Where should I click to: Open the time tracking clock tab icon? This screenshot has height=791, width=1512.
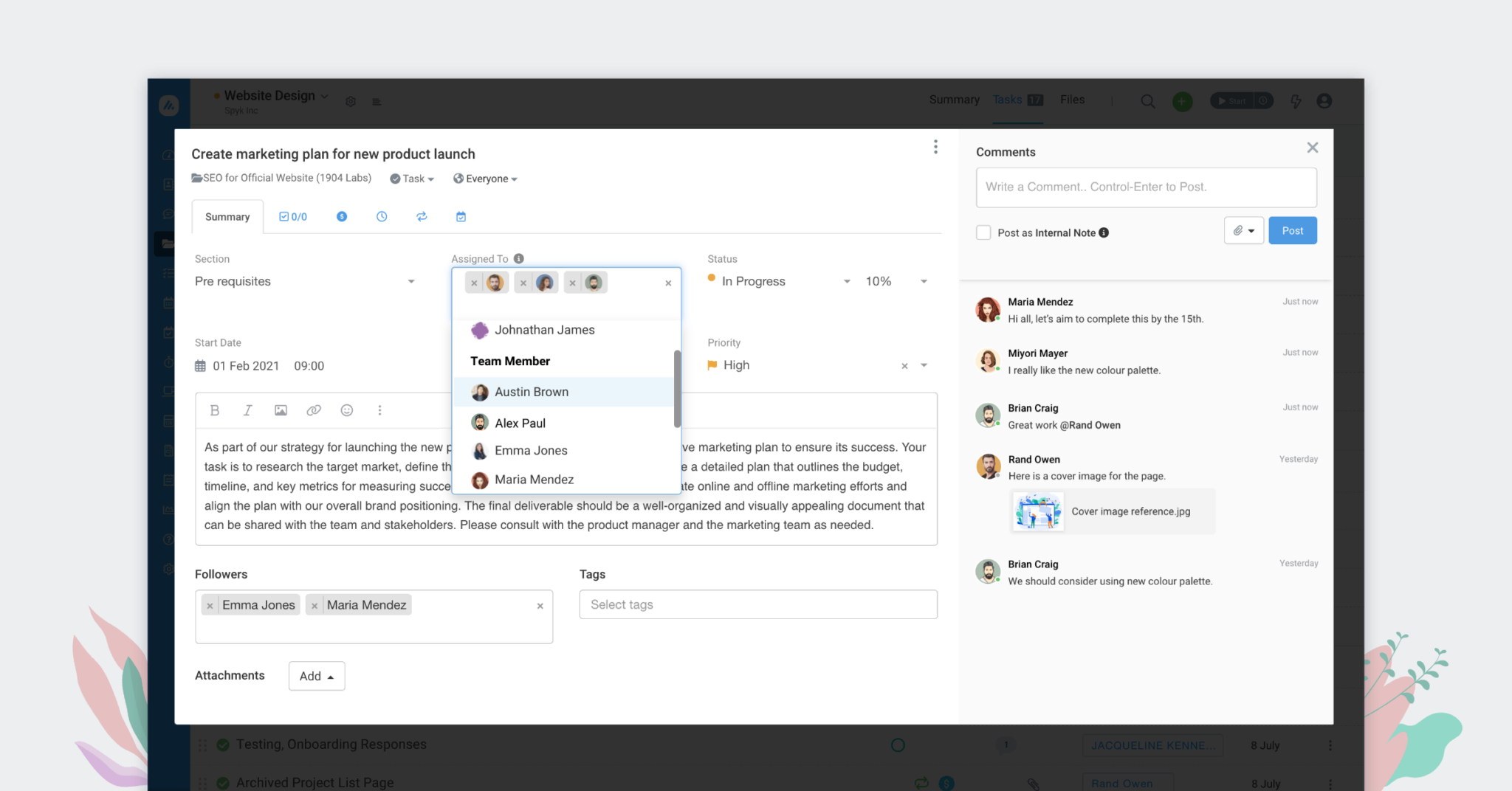click(382, 217)
